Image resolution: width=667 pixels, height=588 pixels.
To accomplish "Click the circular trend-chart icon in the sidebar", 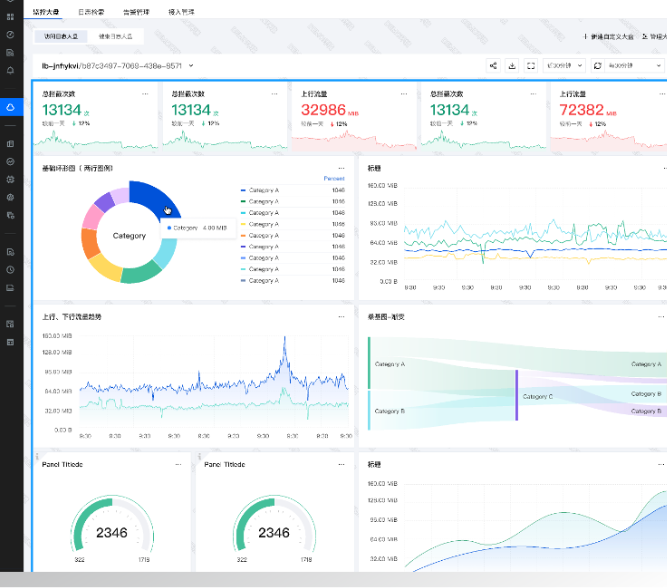I will click(11, 162).
